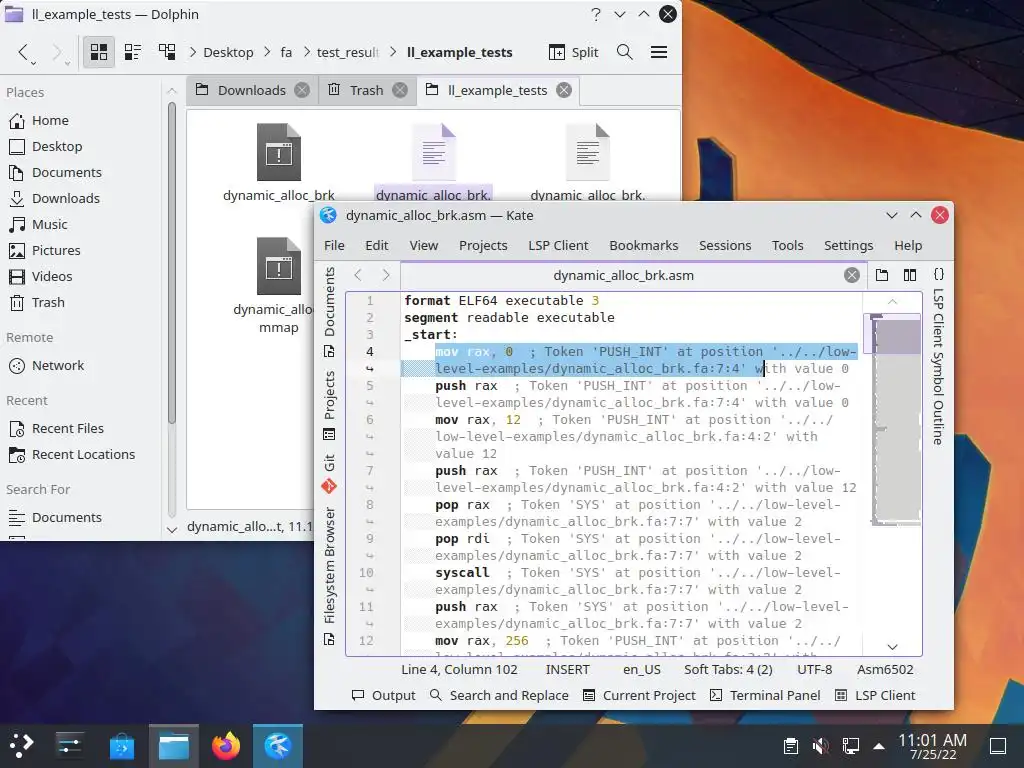Toggle Git sidebar panel in Kate

330,473
